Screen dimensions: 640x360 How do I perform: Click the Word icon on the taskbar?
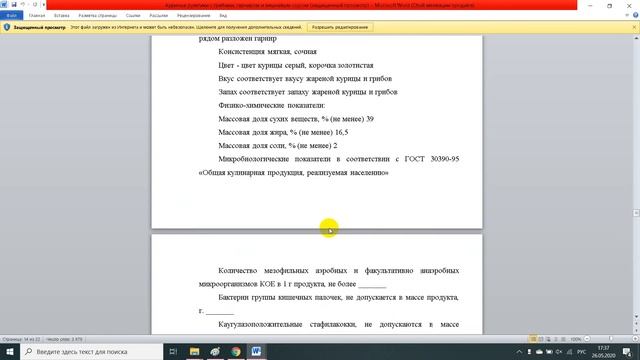click(256, 351)
